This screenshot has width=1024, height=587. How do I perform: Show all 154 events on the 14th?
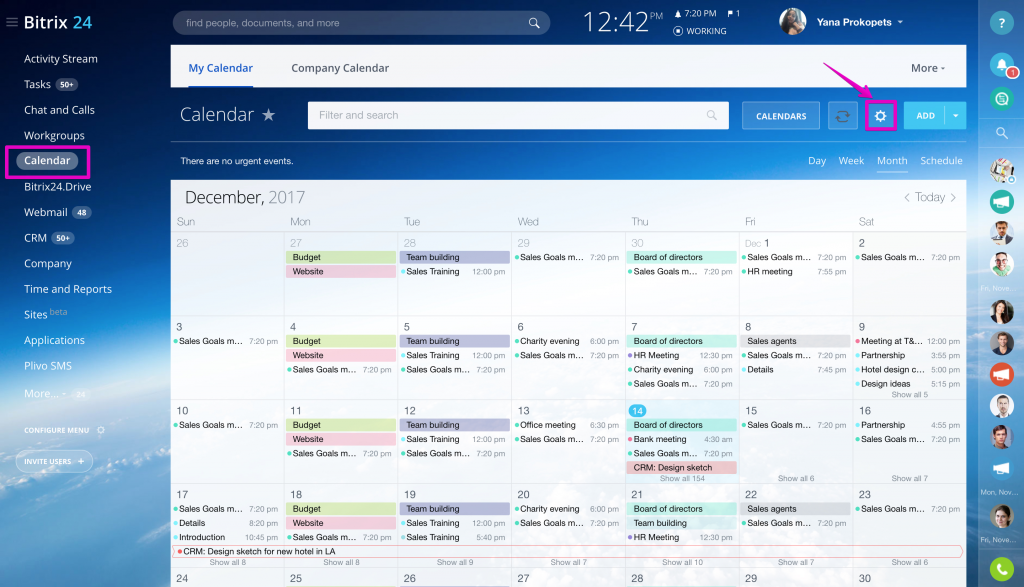tap(682, 479)
